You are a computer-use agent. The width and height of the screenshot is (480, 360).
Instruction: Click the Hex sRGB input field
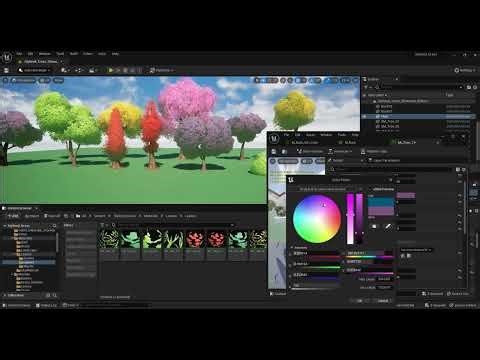pyautogui.click(x=384, y=287)
